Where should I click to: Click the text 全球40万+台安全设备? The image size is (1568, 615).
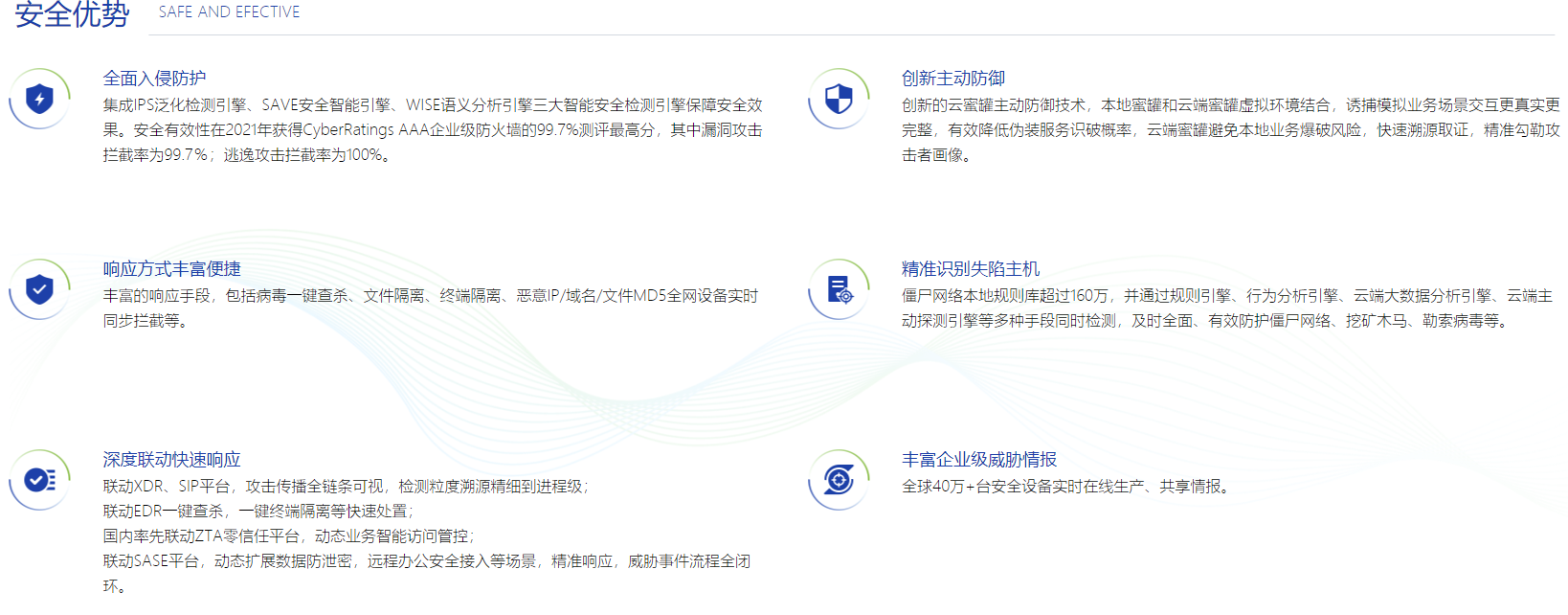click(x=1065, y=487)
